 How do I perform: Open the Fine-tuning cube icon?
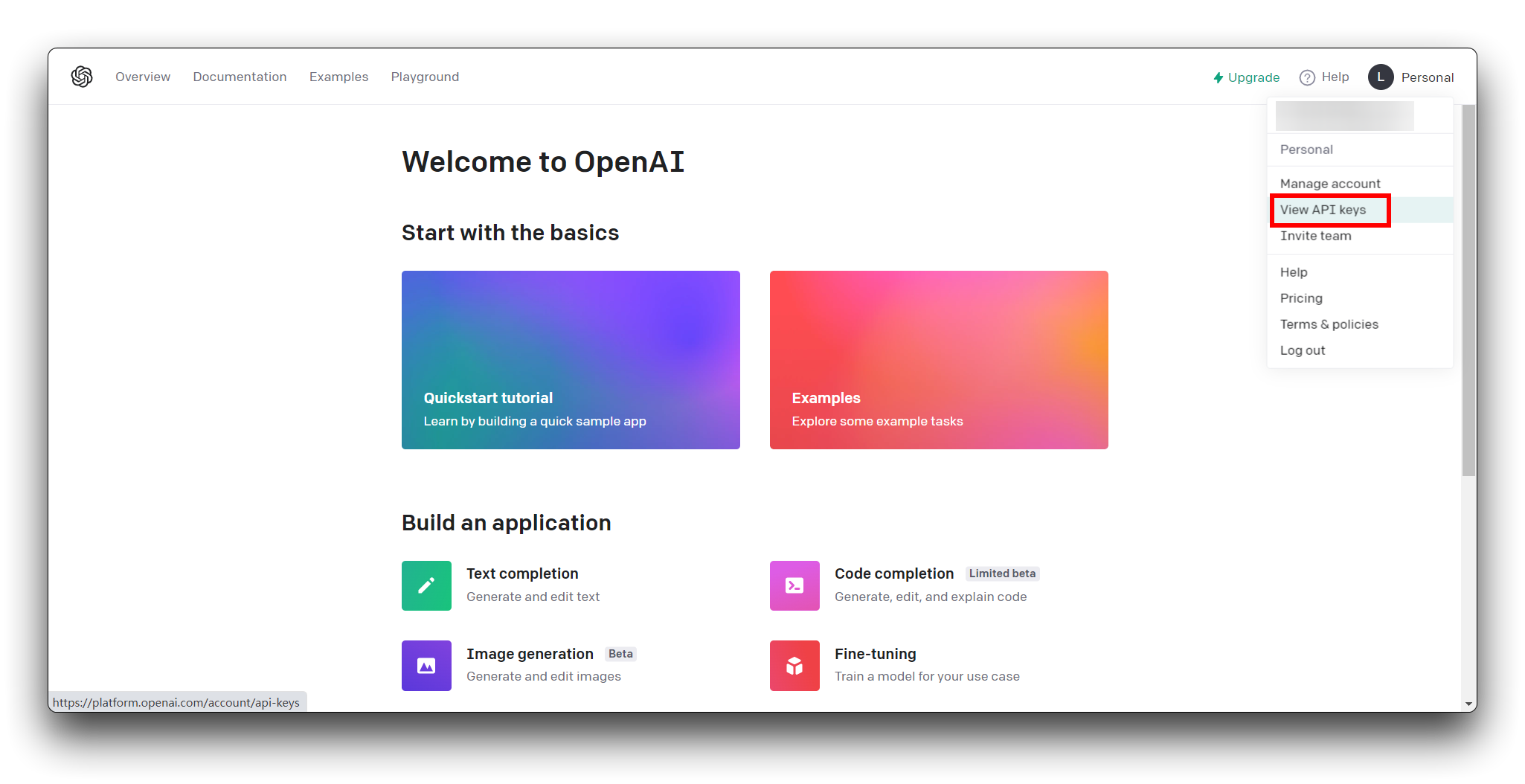tap(794, 666)
